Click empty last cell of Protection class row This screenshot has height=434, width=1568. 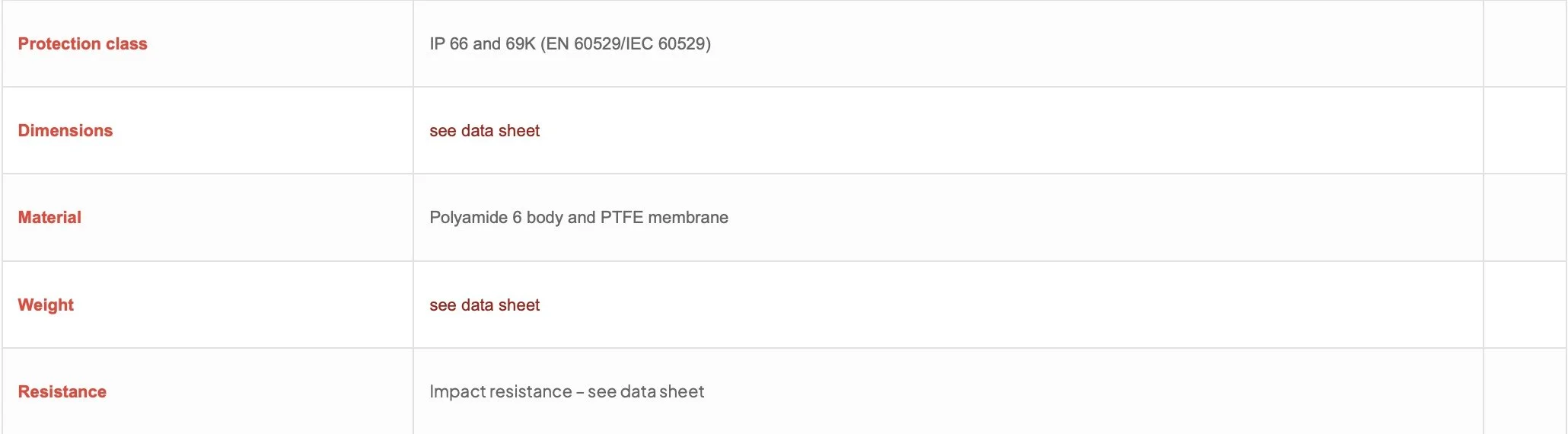[1525, 43]
